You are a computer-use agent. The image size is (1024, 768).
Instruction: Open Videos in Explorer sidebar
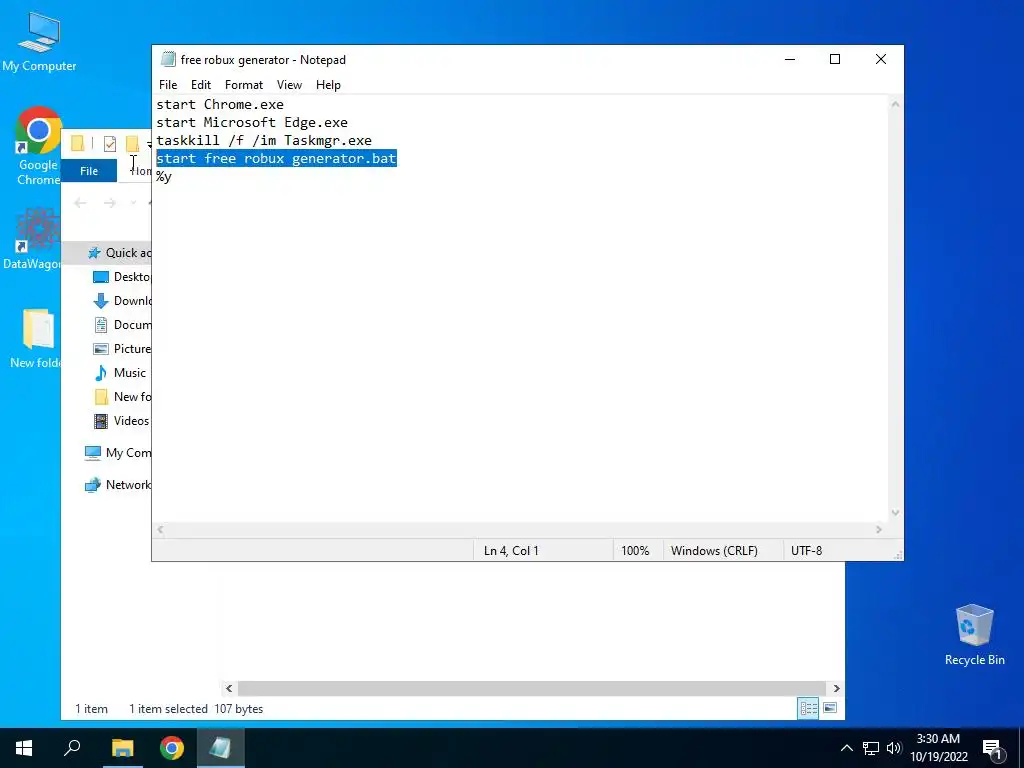122,421
